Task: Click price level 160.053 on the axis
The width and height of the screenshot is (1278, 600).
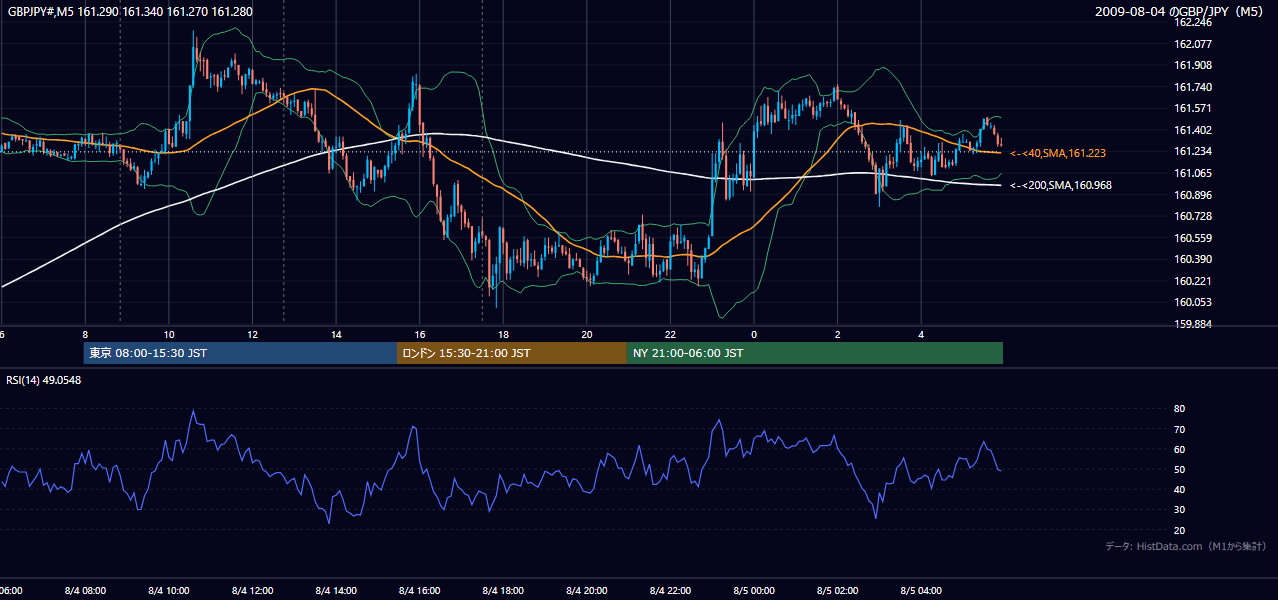Action: click(1192, 302)
